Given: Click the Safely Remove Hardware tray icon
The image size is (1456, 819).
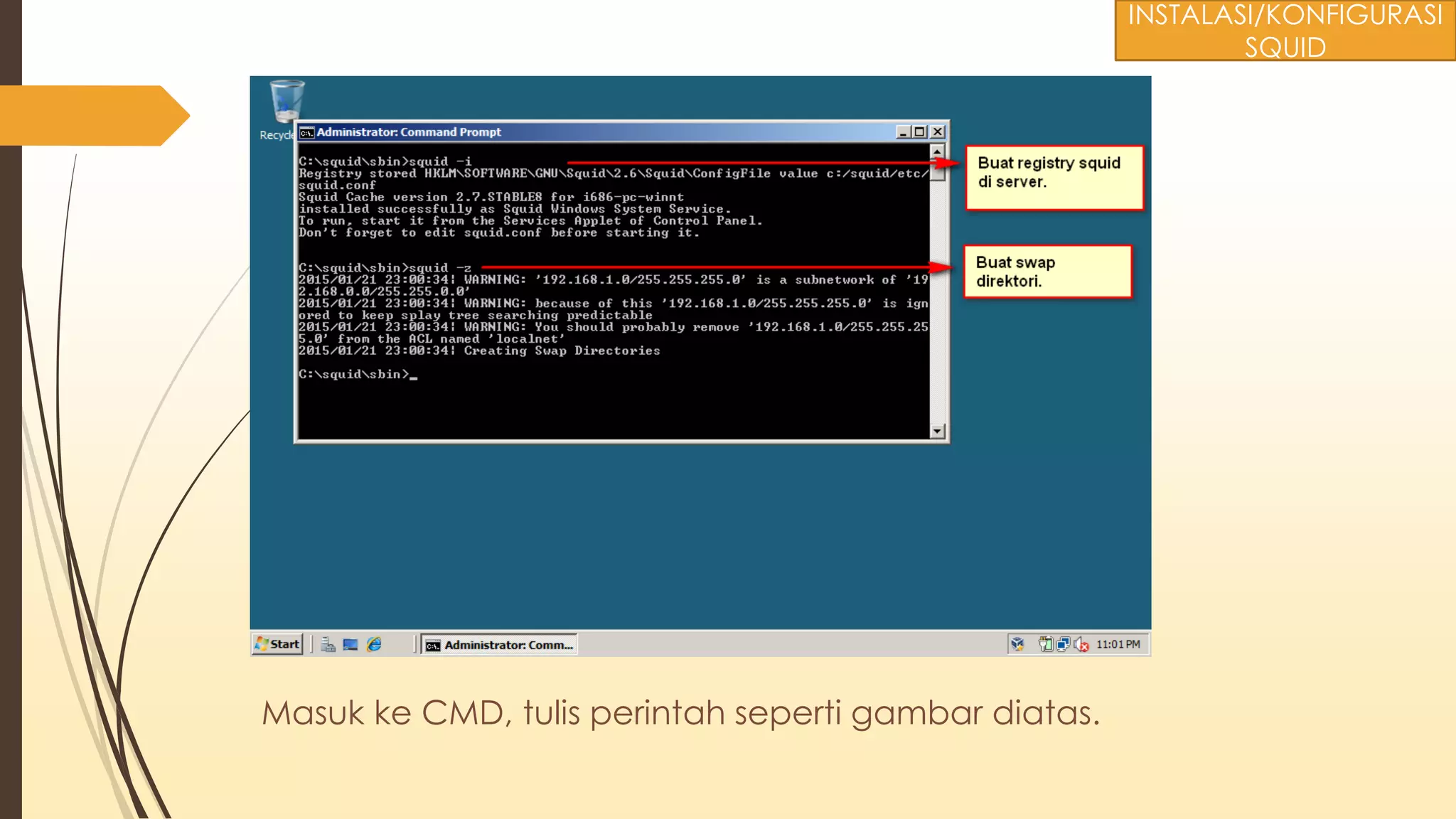Looking at the screenshot, I should pos(1045,644).
